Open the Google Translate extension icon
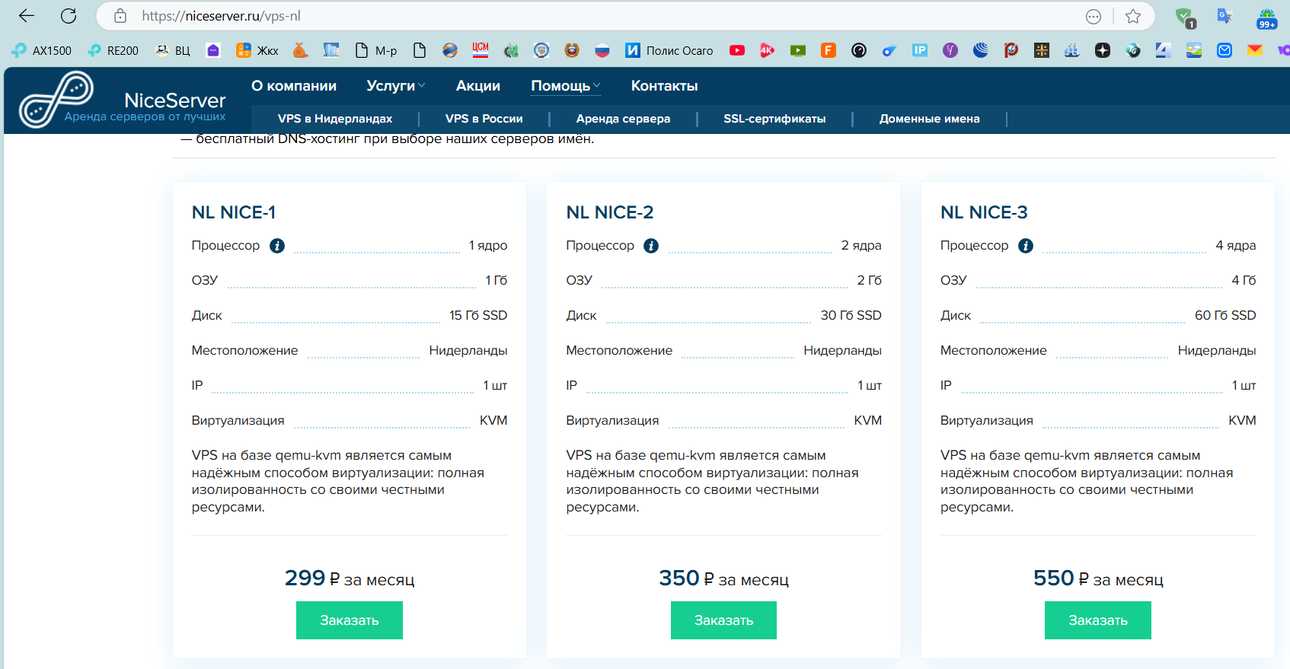The image size is (1290, 669). [1224, 16]
